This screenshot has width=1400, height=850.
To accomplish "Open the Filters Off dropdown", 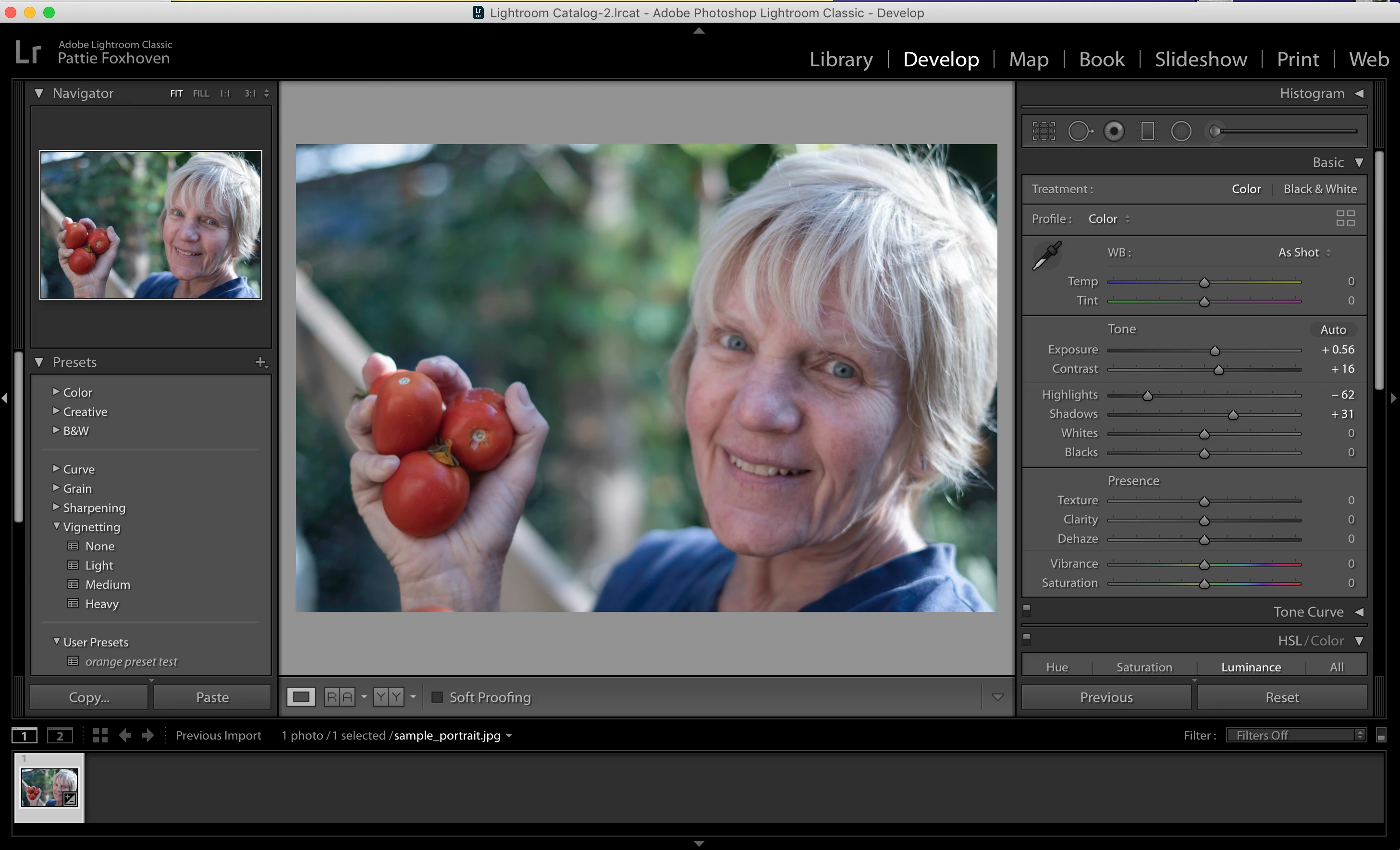I will click(1295, 735).
